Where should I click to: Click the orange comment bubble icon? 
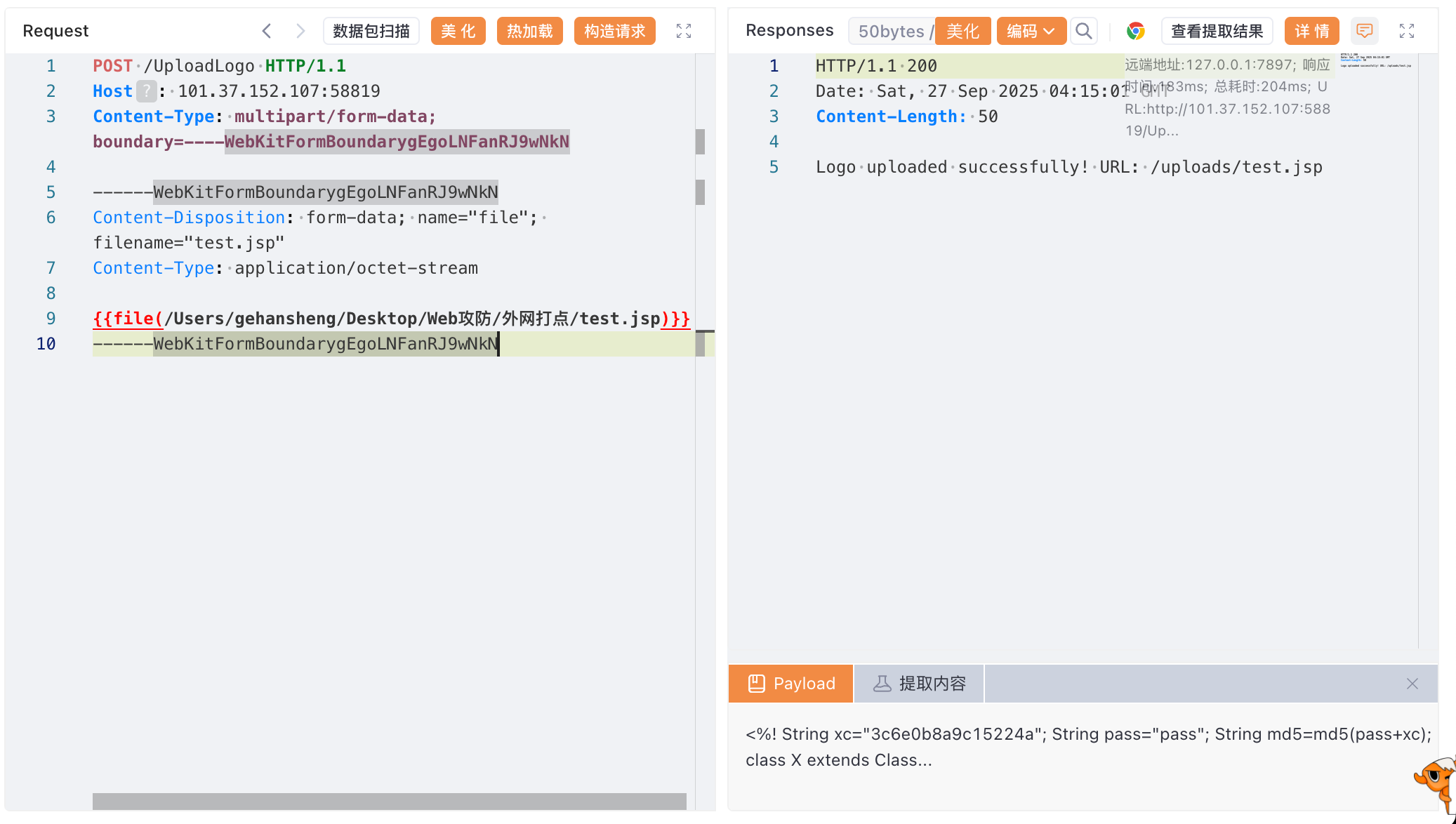(1365, 31)
